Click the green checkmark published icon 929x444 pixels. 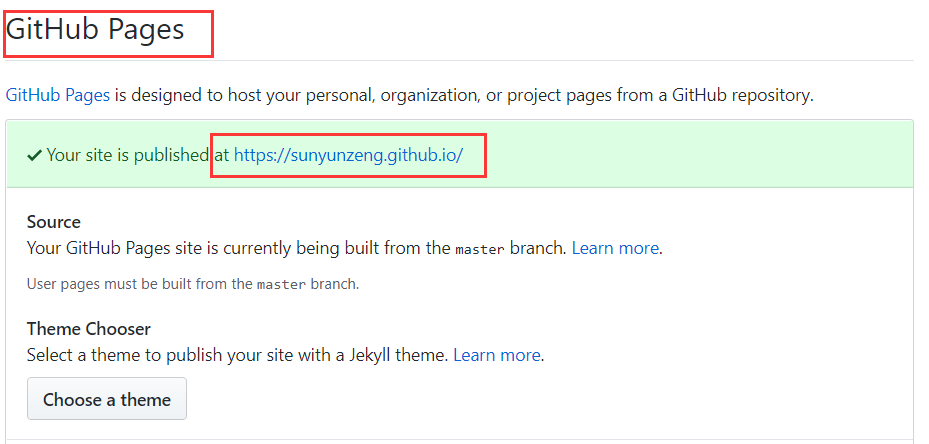pos(34,156)
